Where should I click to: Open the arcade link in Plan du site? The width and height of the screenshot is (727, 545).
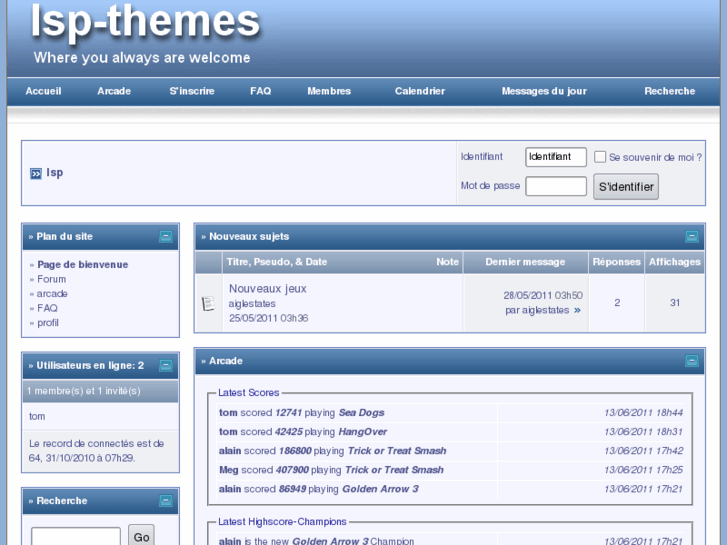coord(52,294)
